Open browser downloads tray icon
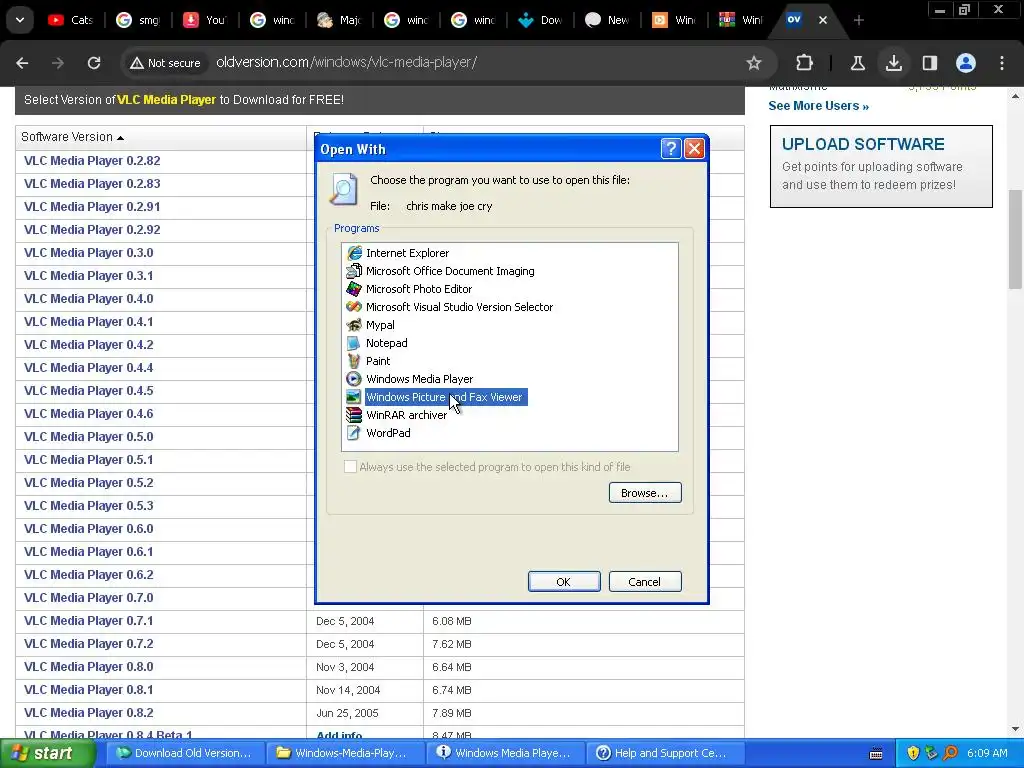 click(893, 63)
